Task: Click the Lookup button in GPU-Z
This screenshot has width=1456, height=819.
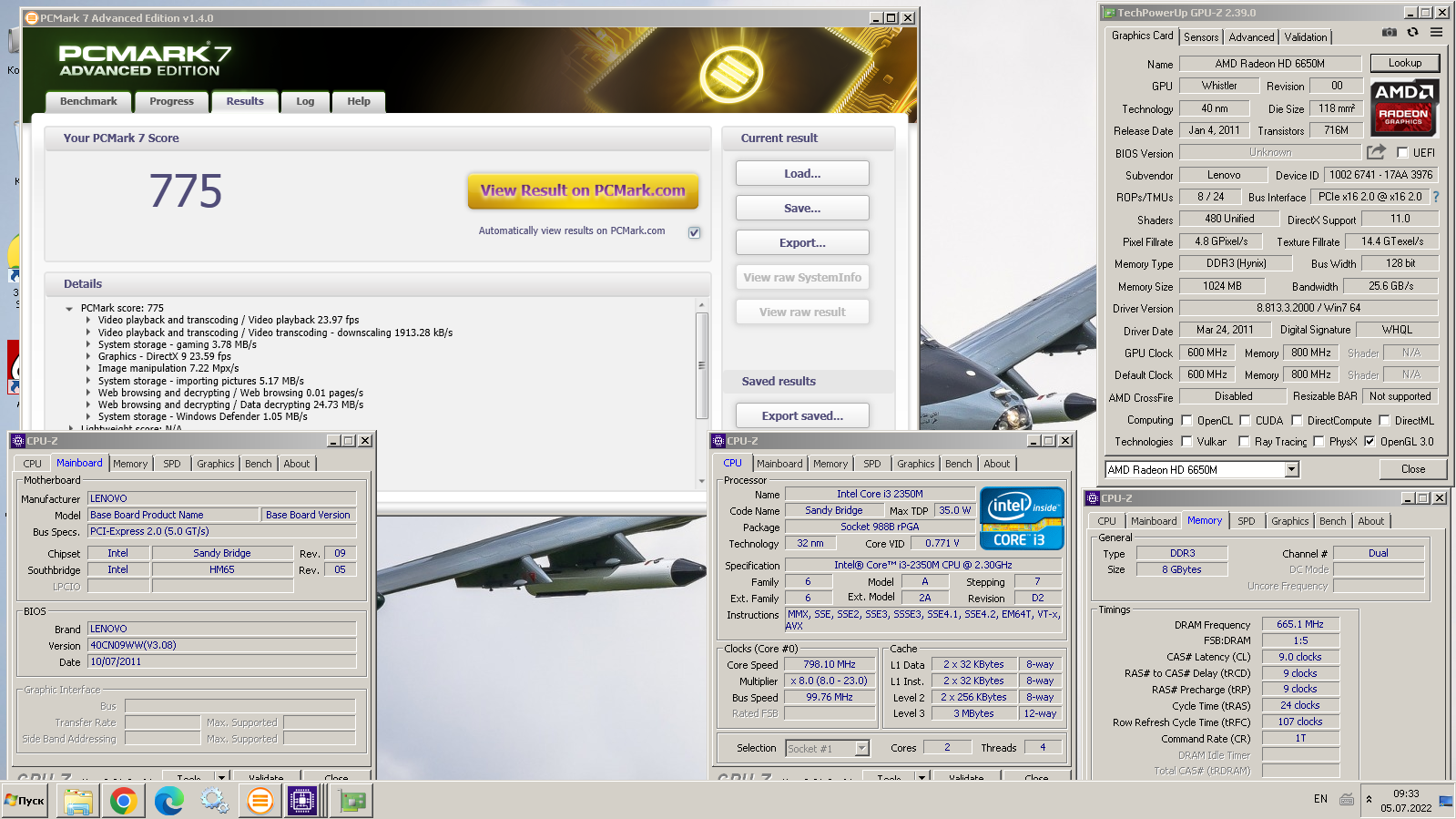Action: (x=1405, y=63)
